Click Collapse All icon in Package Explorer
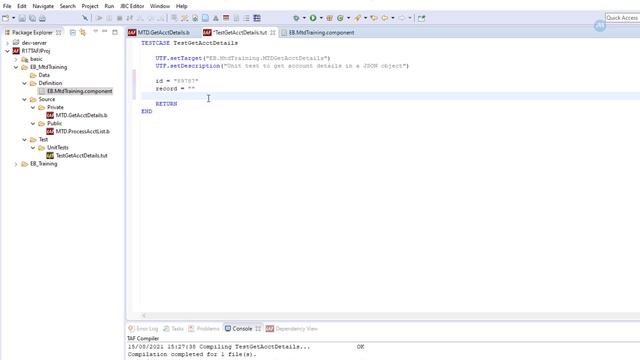This screenshot has width=640, height=360. [73, 32]
